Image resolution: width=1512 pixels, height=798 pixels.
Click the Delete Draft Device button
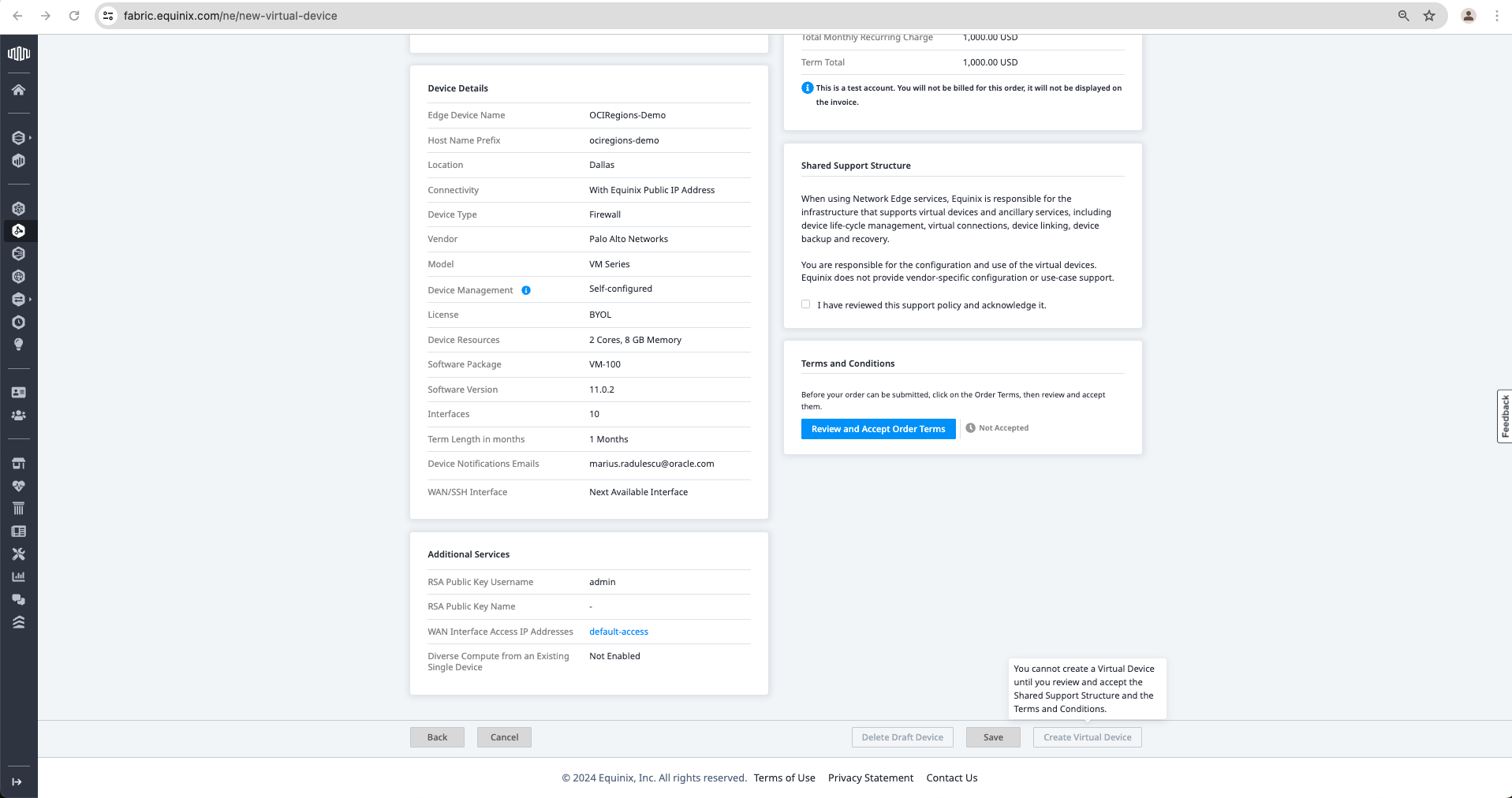click(902, 737)
